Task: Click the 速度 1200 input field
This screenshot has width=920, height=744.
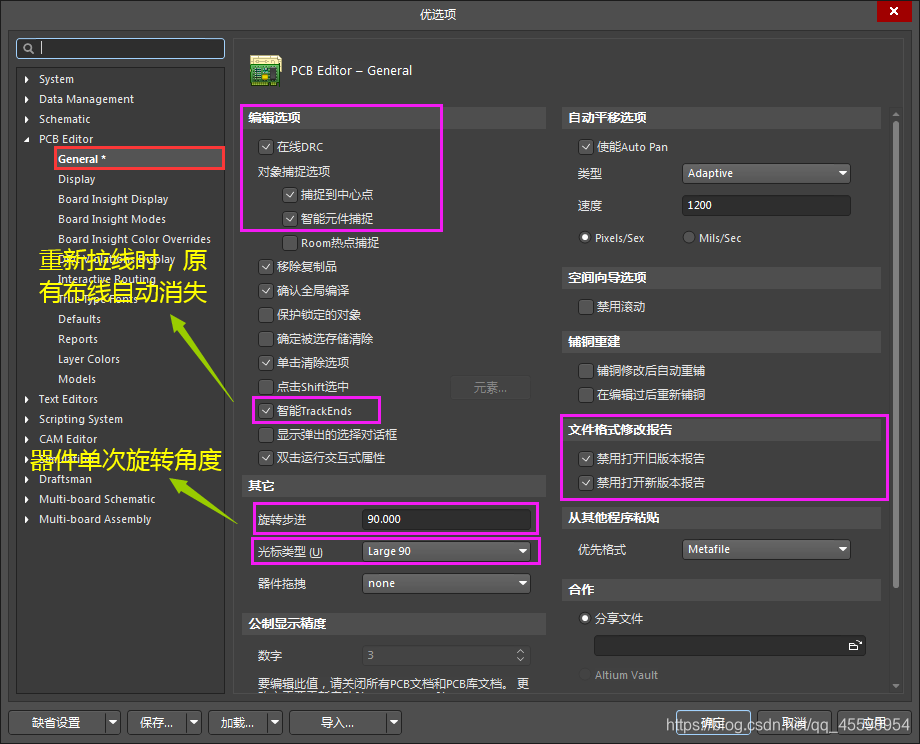Action: (x=766, y=205)
